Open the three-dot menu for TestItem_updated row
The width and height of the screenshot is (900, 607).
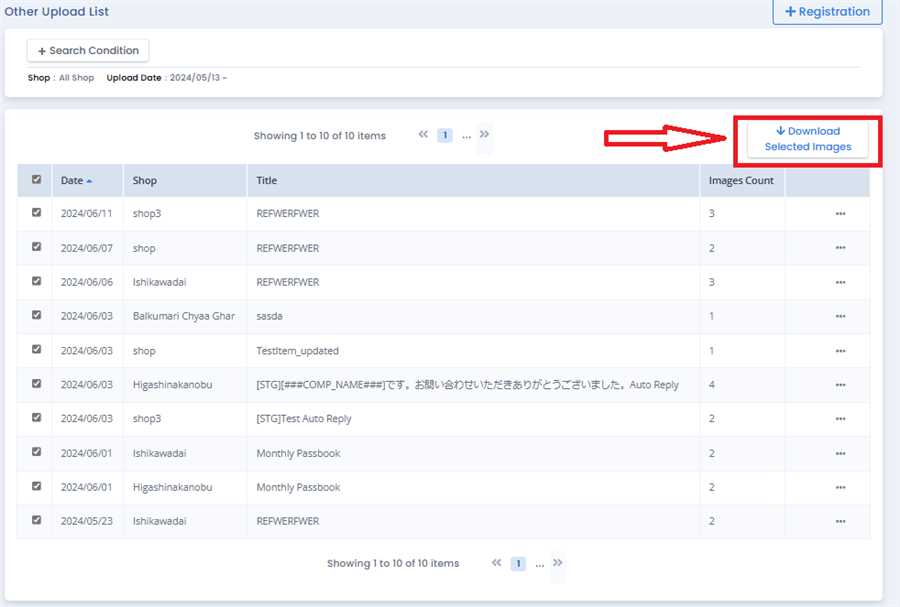tap(840, 351)
